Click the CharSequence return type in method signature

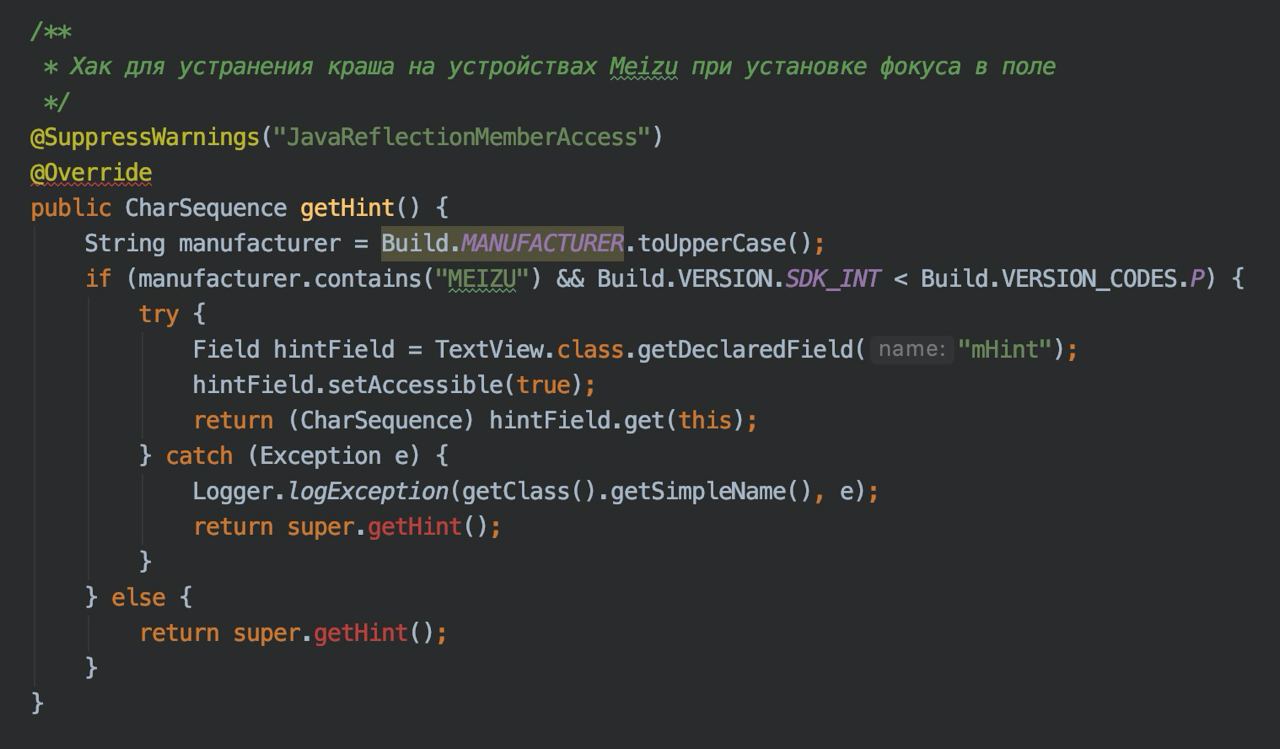(206, 208)
